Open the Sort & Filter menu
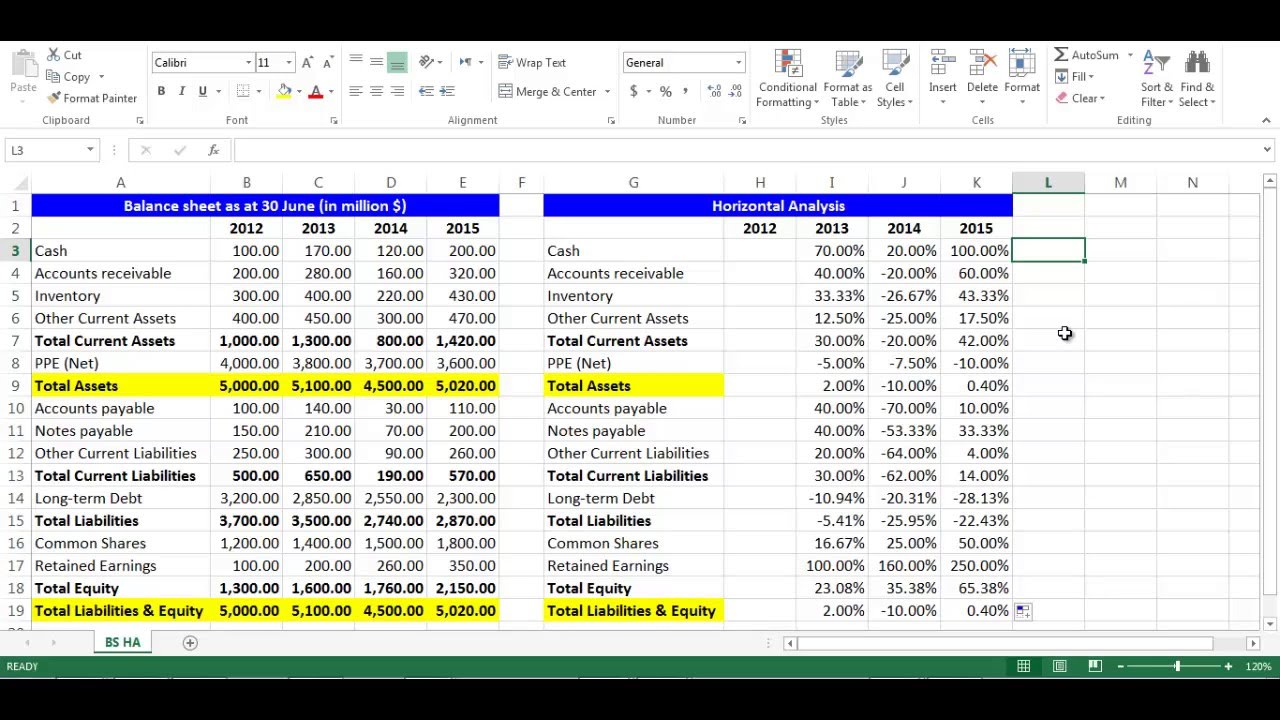 click(1157, 78)
